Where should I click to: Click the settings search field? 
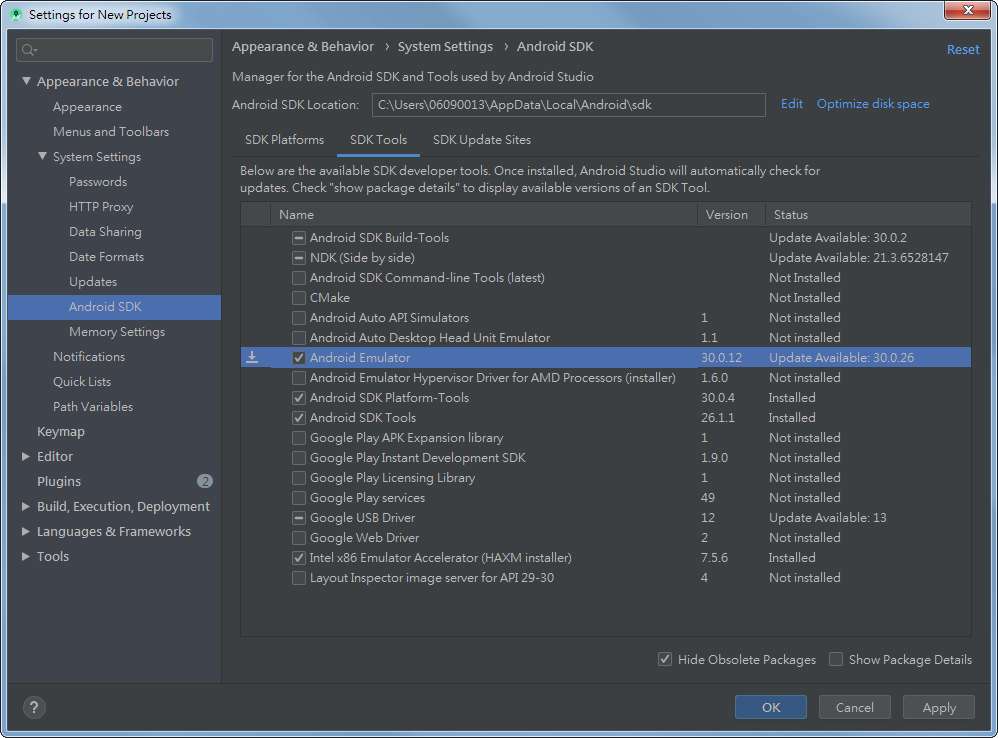115,50
